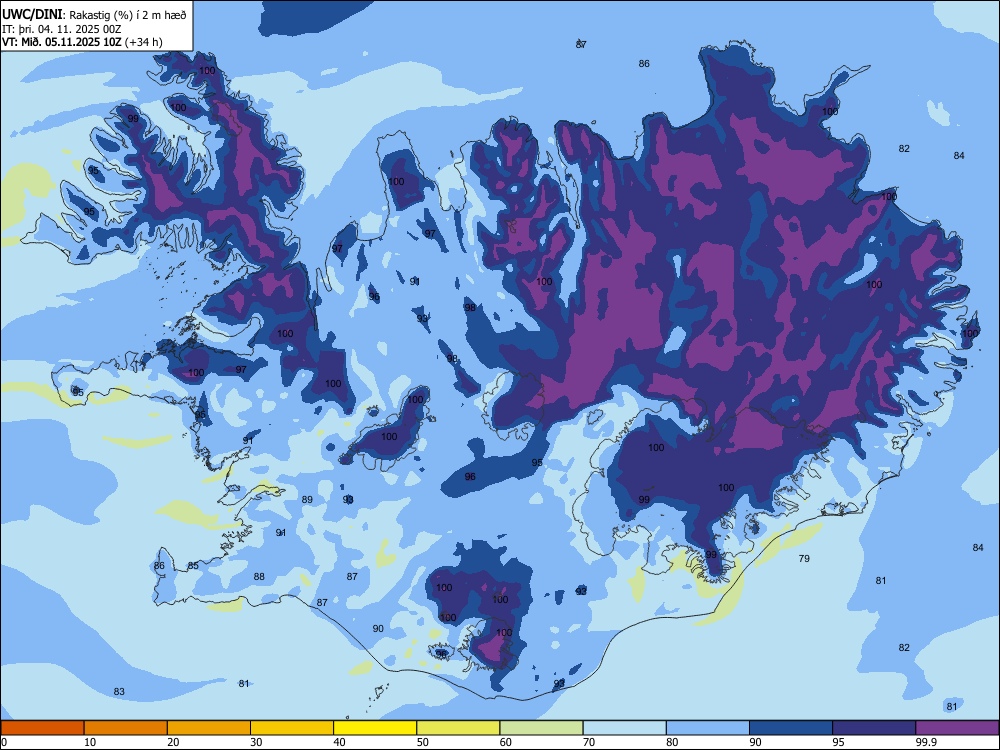This screenshot has height=750, width=1000.
Task: Click the 'IT: þri. 04. 11. 2025 00Z' line
Action: point(62,29)
